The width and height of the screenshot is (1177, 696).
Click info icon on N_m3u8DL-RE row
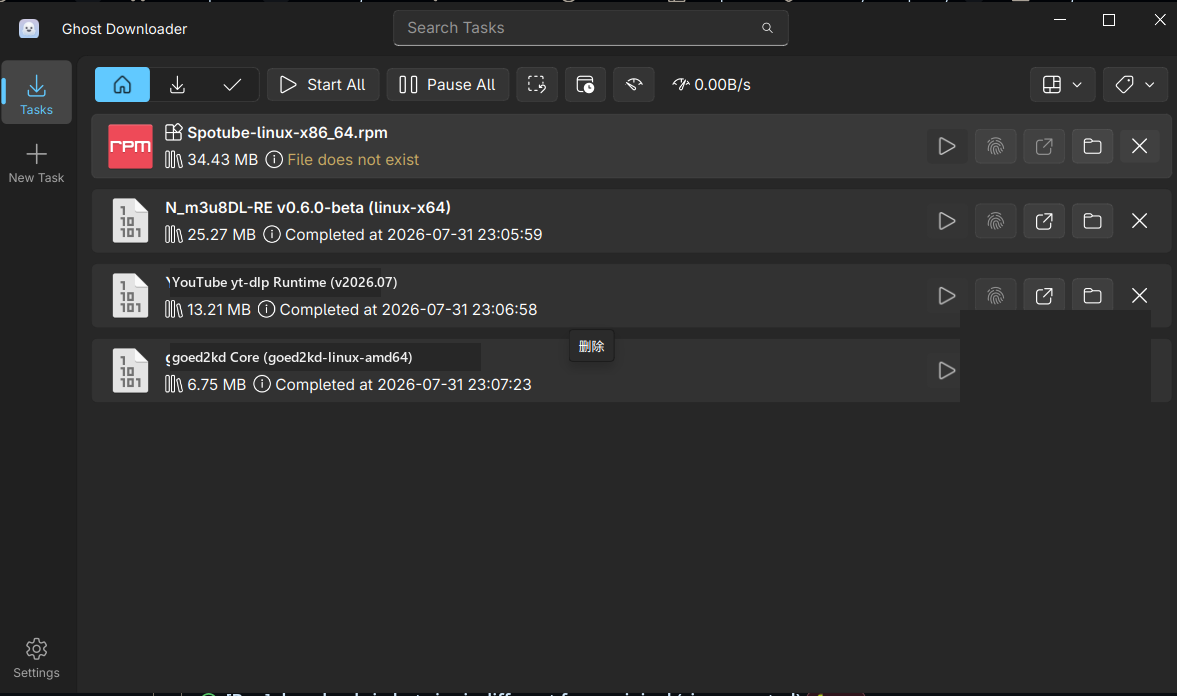coord(272,235)
